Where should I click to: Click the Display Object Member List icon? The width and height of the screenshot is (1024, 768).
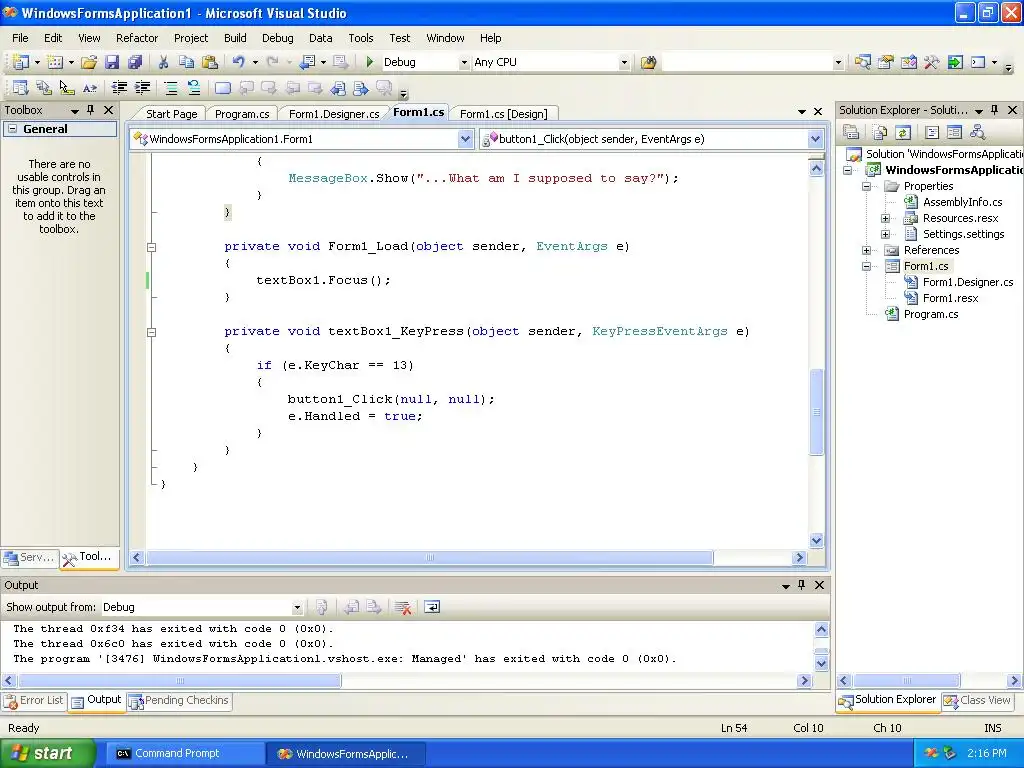(x=20, y=88)
